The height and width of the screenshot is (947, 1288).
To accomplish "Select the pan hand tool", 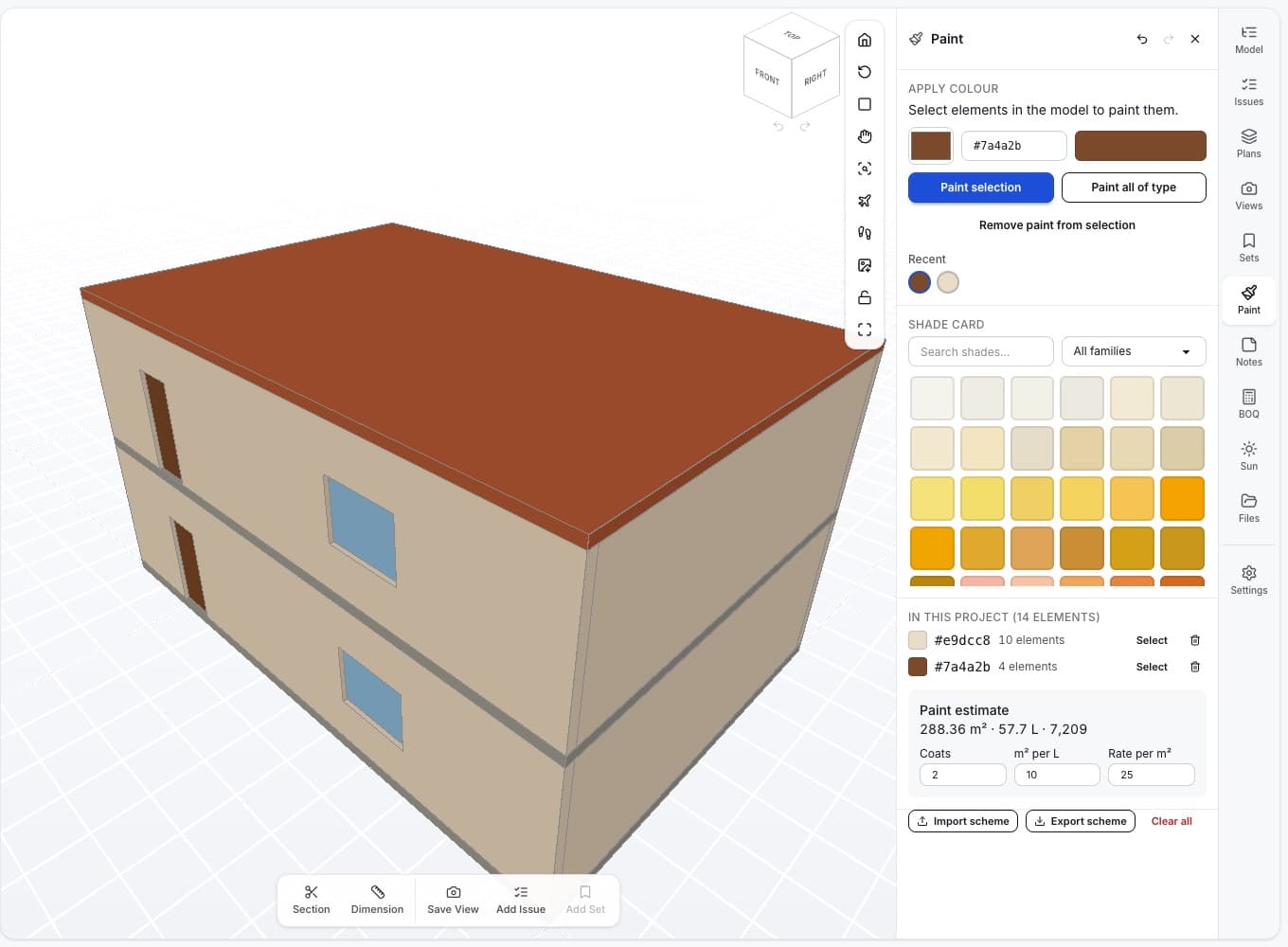I will pos(864,136).
